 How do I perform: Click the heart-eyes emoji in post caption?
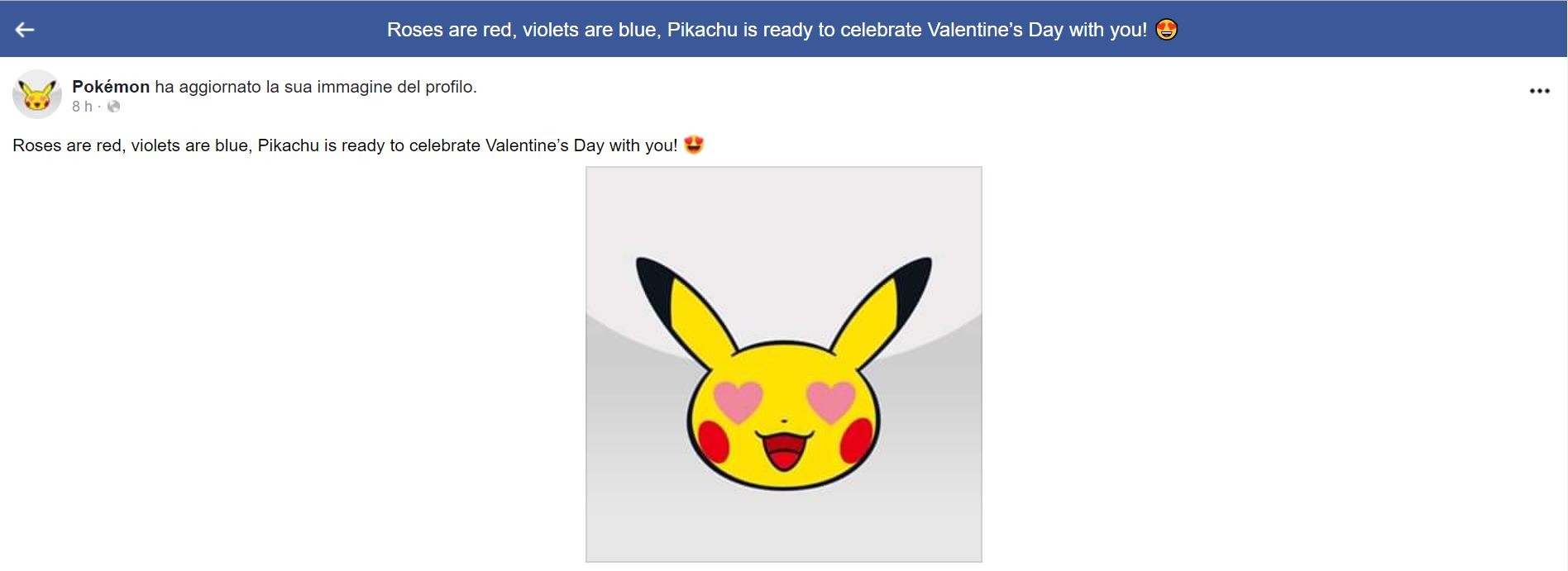[694, 145]
